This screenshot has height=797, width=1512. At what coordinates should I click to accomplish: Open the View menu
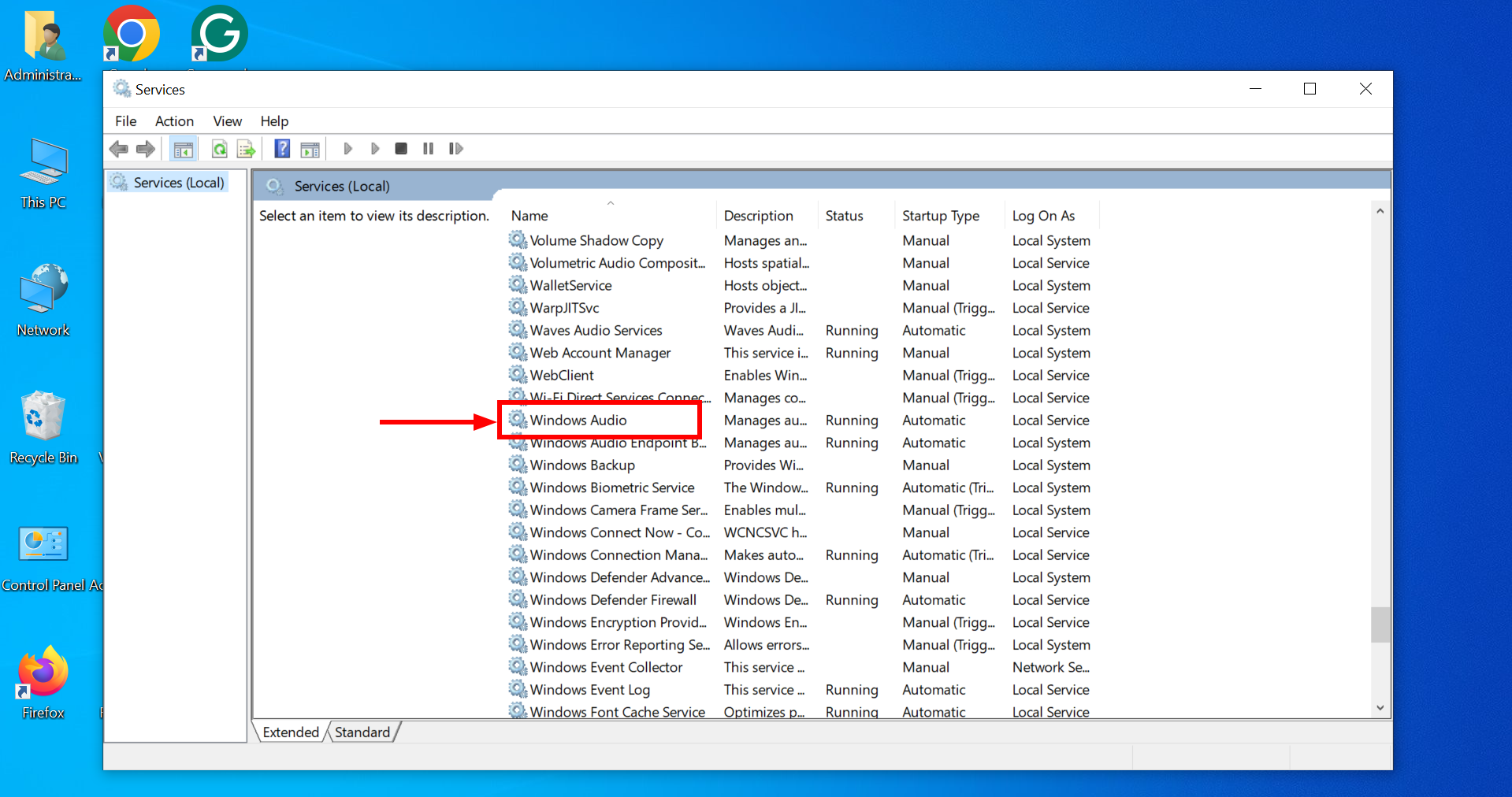coord(227,120)
